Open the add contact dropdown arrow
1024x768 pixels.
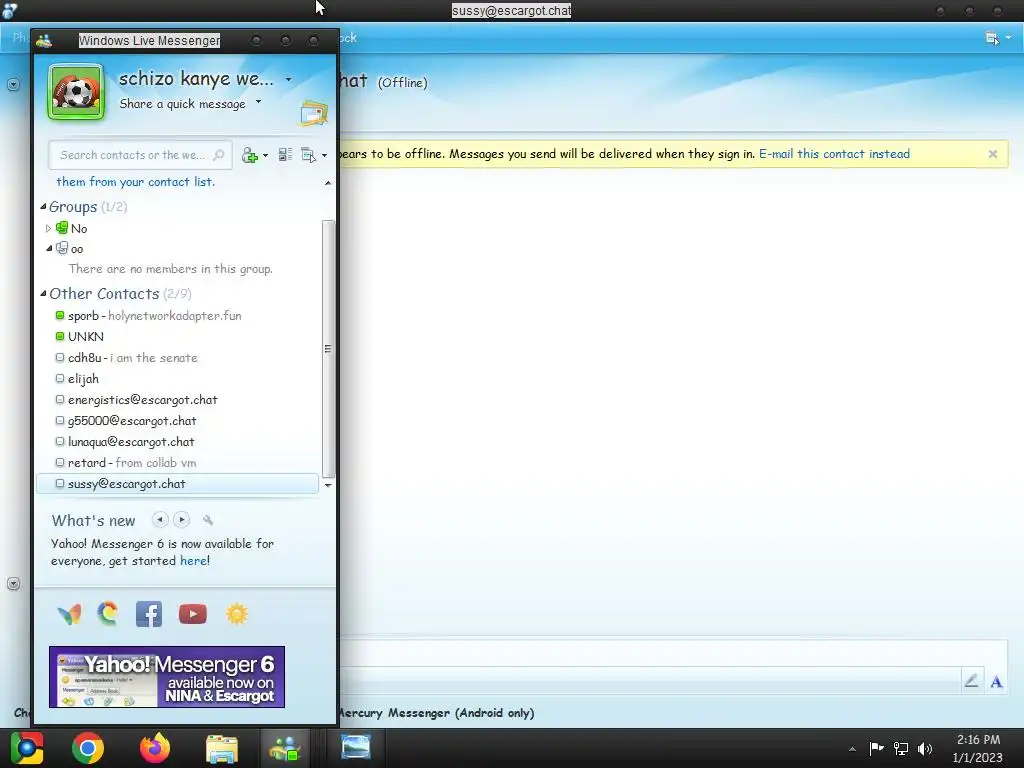coord(265,155)
